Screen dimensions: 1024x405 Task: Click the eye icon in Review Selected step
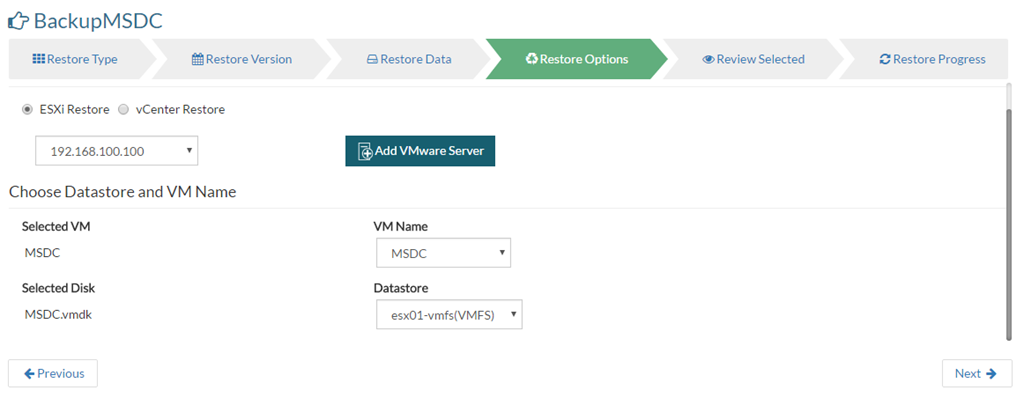click(709, 59)
